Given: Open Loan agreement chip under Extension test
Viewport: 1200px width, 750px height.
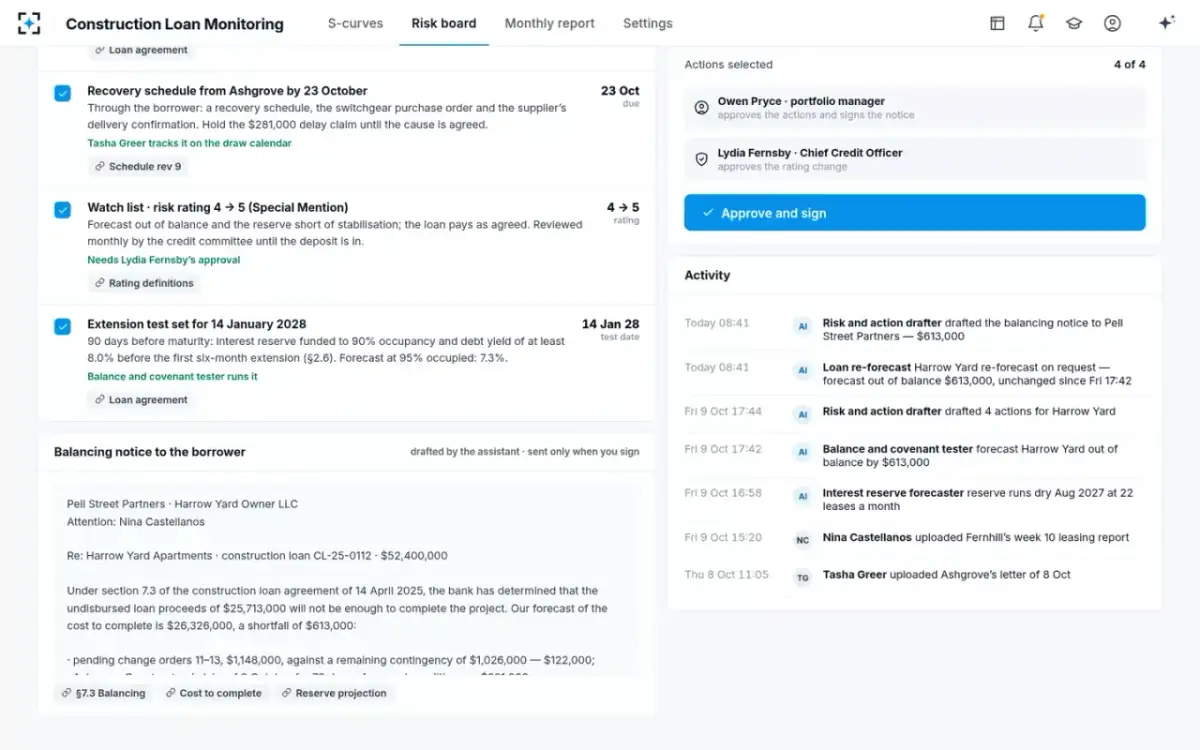Looking at the screenshot, I should [141, 399].
